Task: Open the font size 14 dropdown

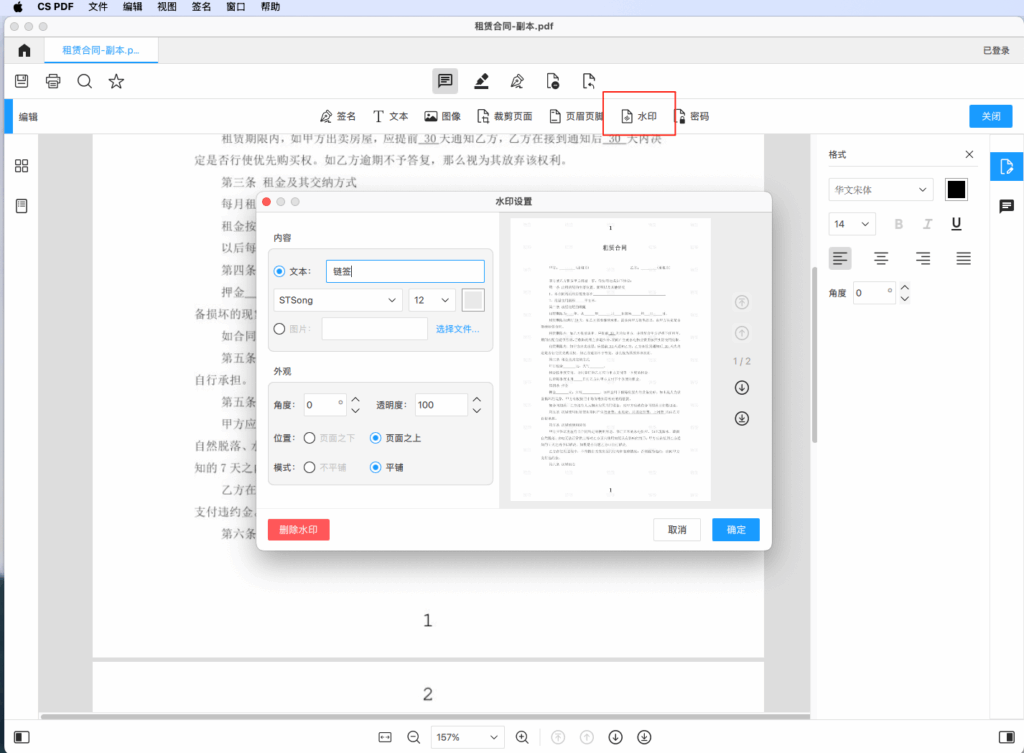Action: (852, 224)
